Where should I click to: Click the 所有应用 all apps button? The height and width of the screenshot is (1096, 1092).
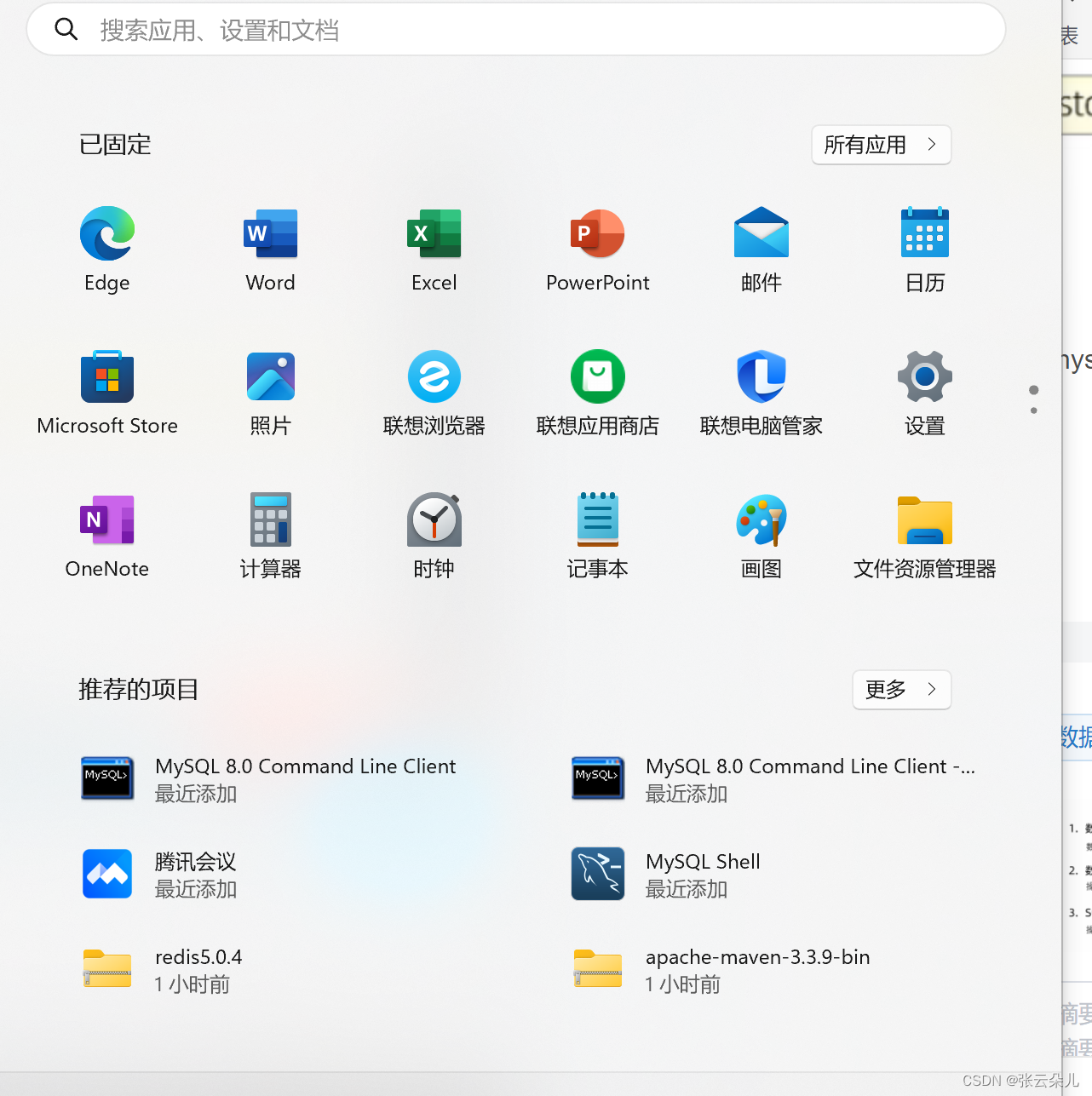[x=882, y=145]
